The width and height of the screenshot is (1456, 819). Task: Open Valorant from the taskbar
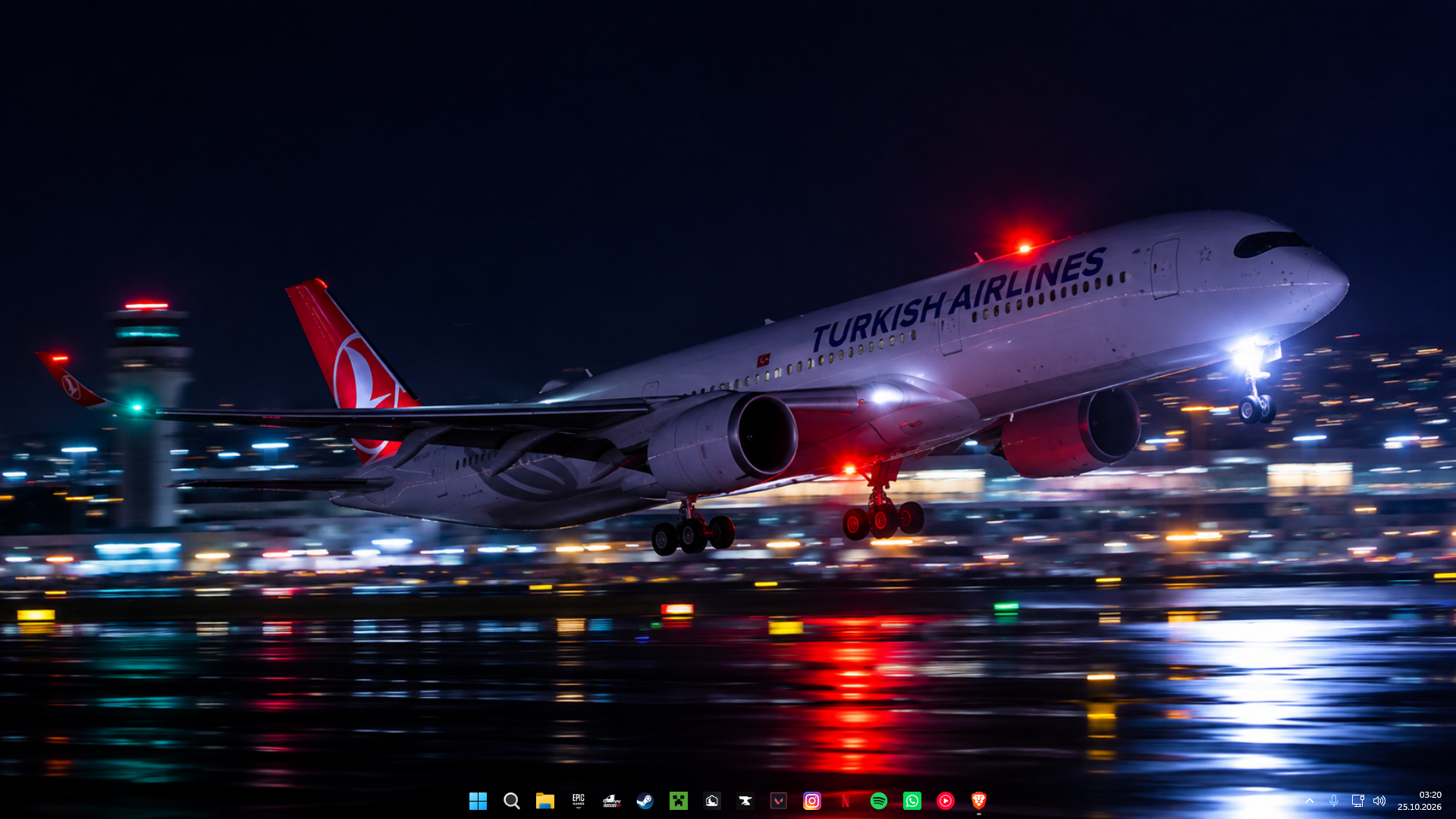click(779, 801)
